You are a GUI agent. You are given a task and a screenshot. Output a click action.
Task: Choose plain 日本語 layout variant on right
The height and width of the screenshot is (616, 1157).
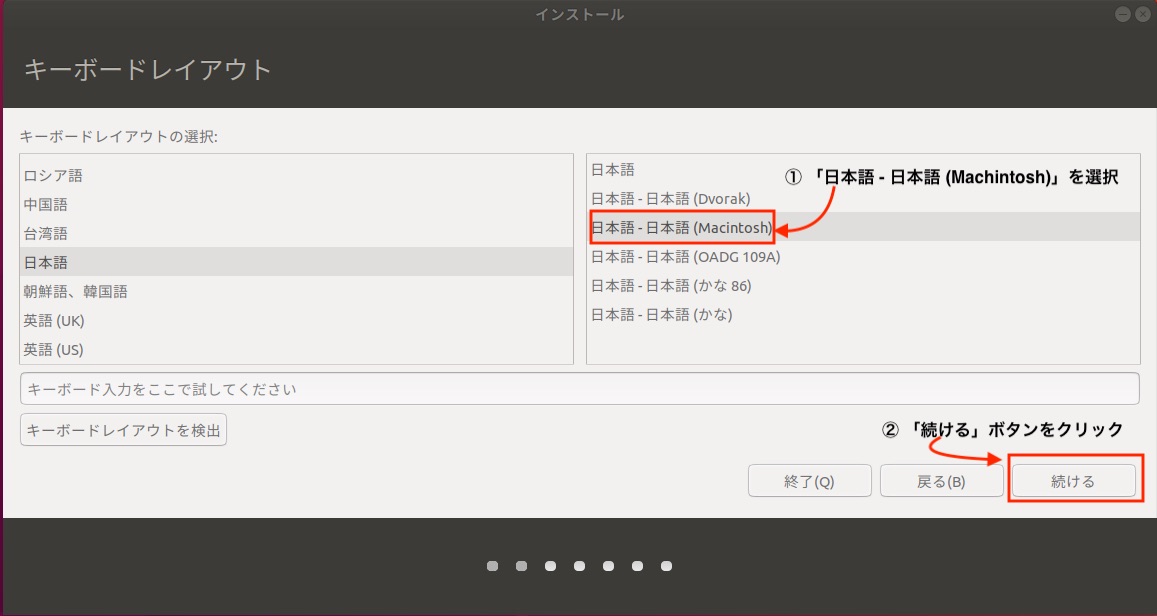(863, 170)
